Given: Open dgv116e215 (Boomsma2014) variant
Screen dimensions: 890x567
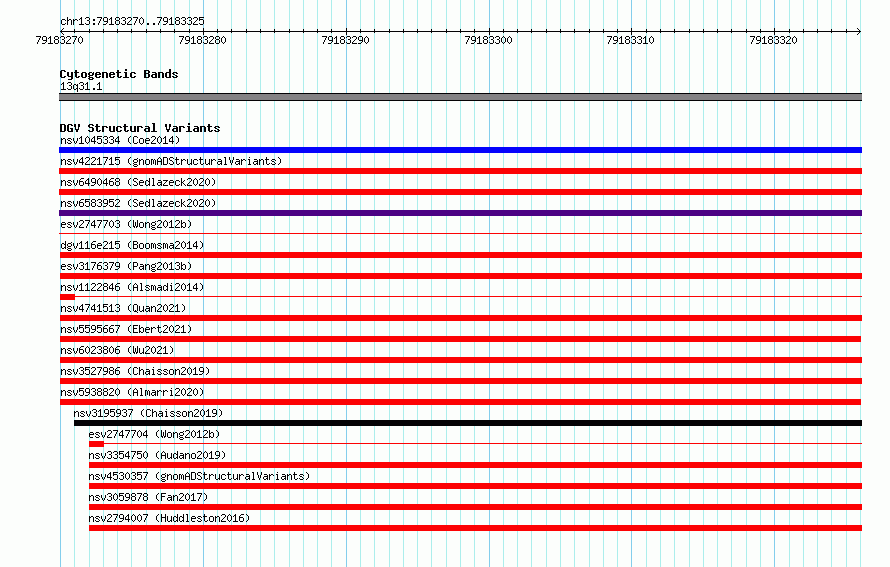Looking at the screenshot, I should (132, 245).
